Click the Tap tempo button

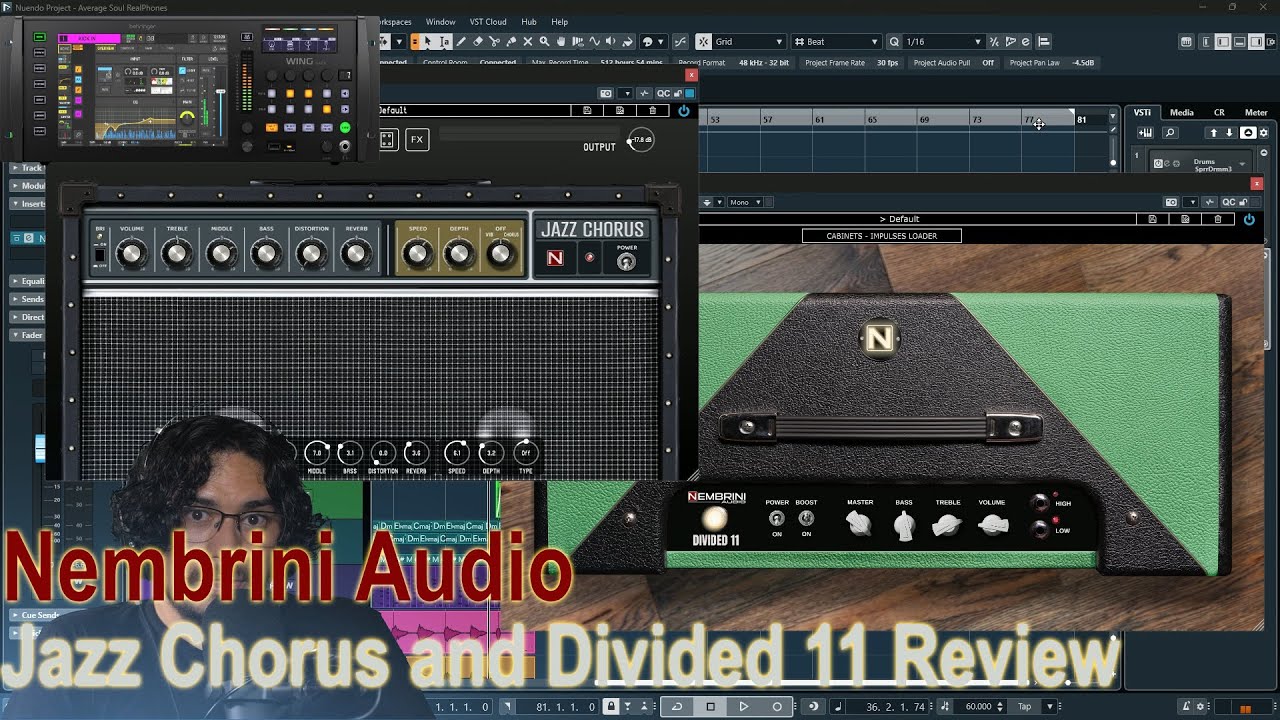click(1024, 706)
